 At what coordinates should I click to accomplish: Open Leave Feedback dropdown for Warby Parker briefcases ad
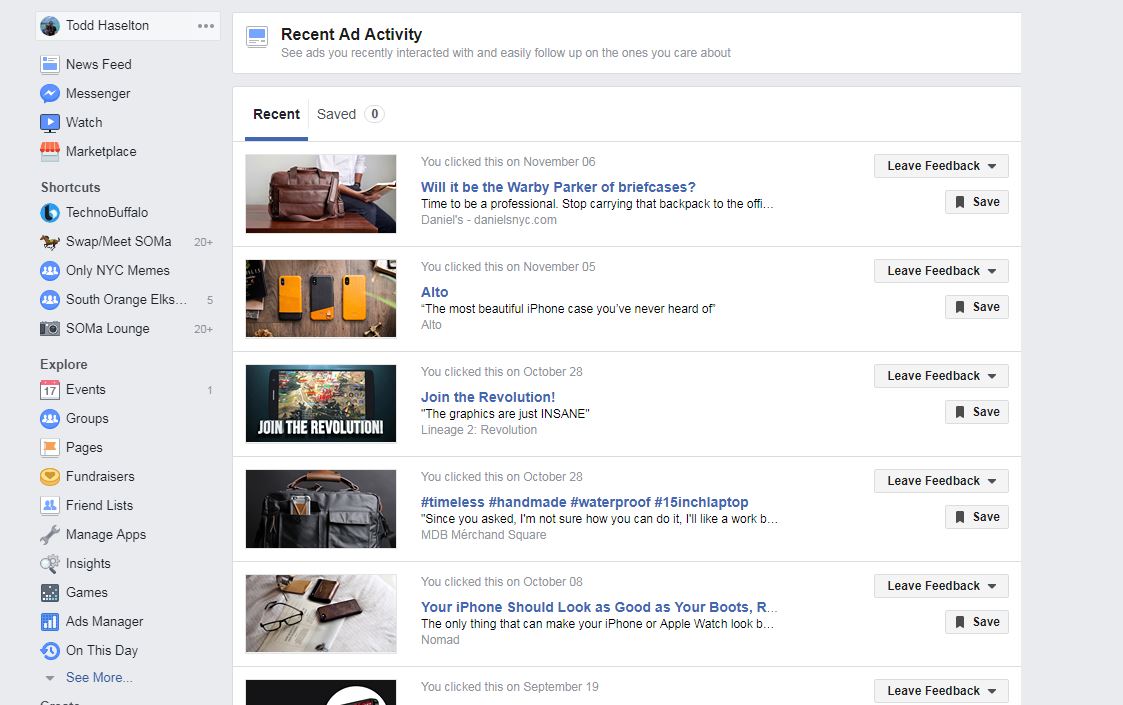click(941, 166)
